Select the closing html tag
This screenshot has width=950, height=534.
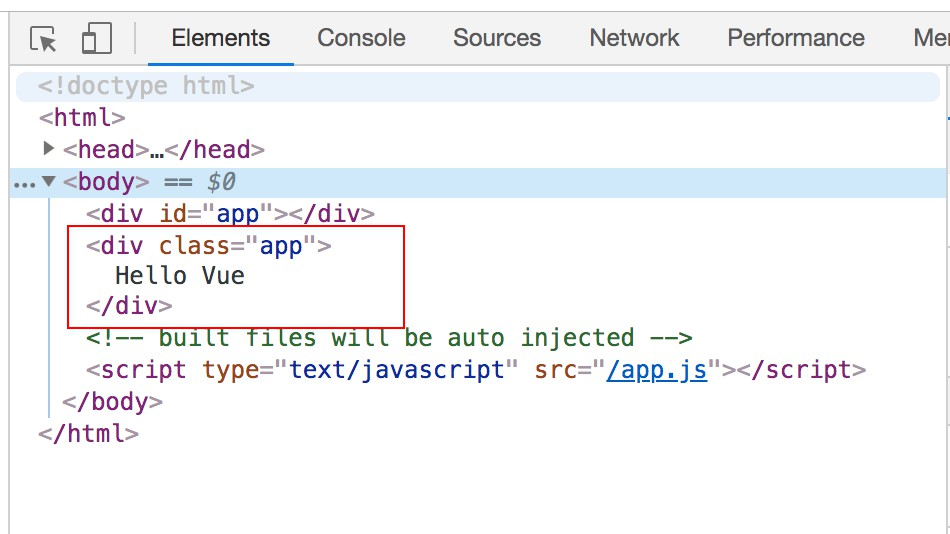click(88, 434)
